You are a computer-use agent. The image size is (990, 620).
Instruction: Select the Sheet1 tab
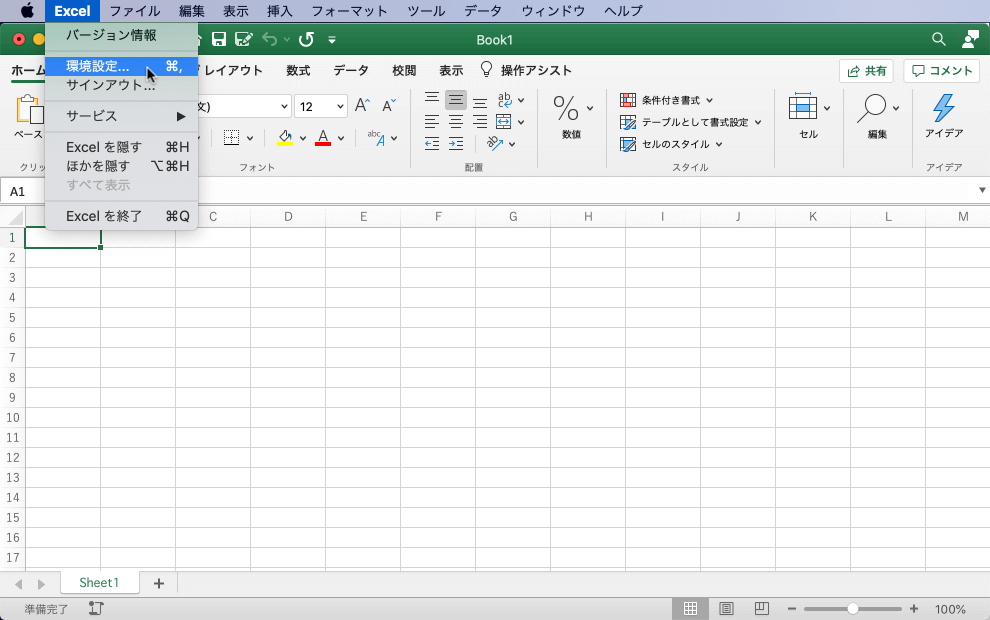click(99, 583)
